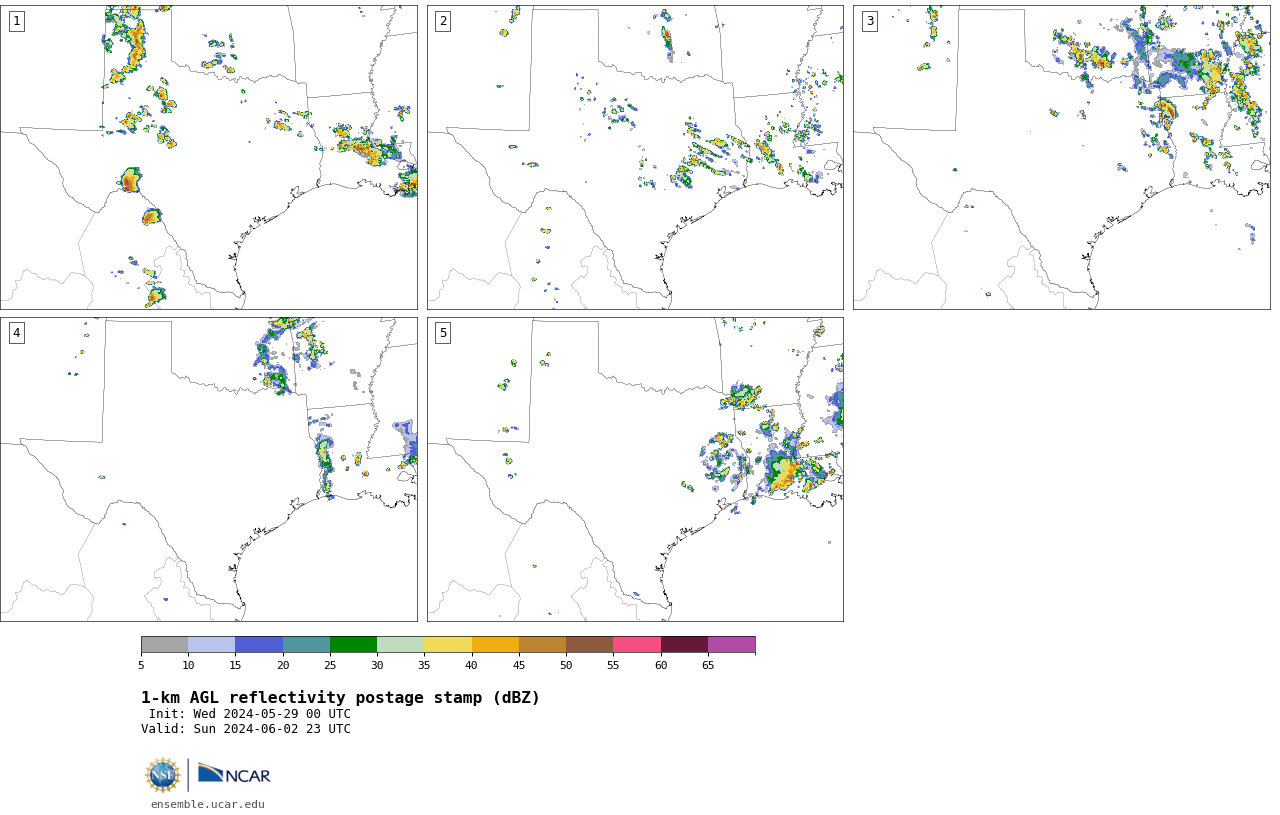The width and height of the screenshot is (1280, 815).
Task: Select the orange 40-45 dBZ swatch
Action: click(x=495, y=644)
